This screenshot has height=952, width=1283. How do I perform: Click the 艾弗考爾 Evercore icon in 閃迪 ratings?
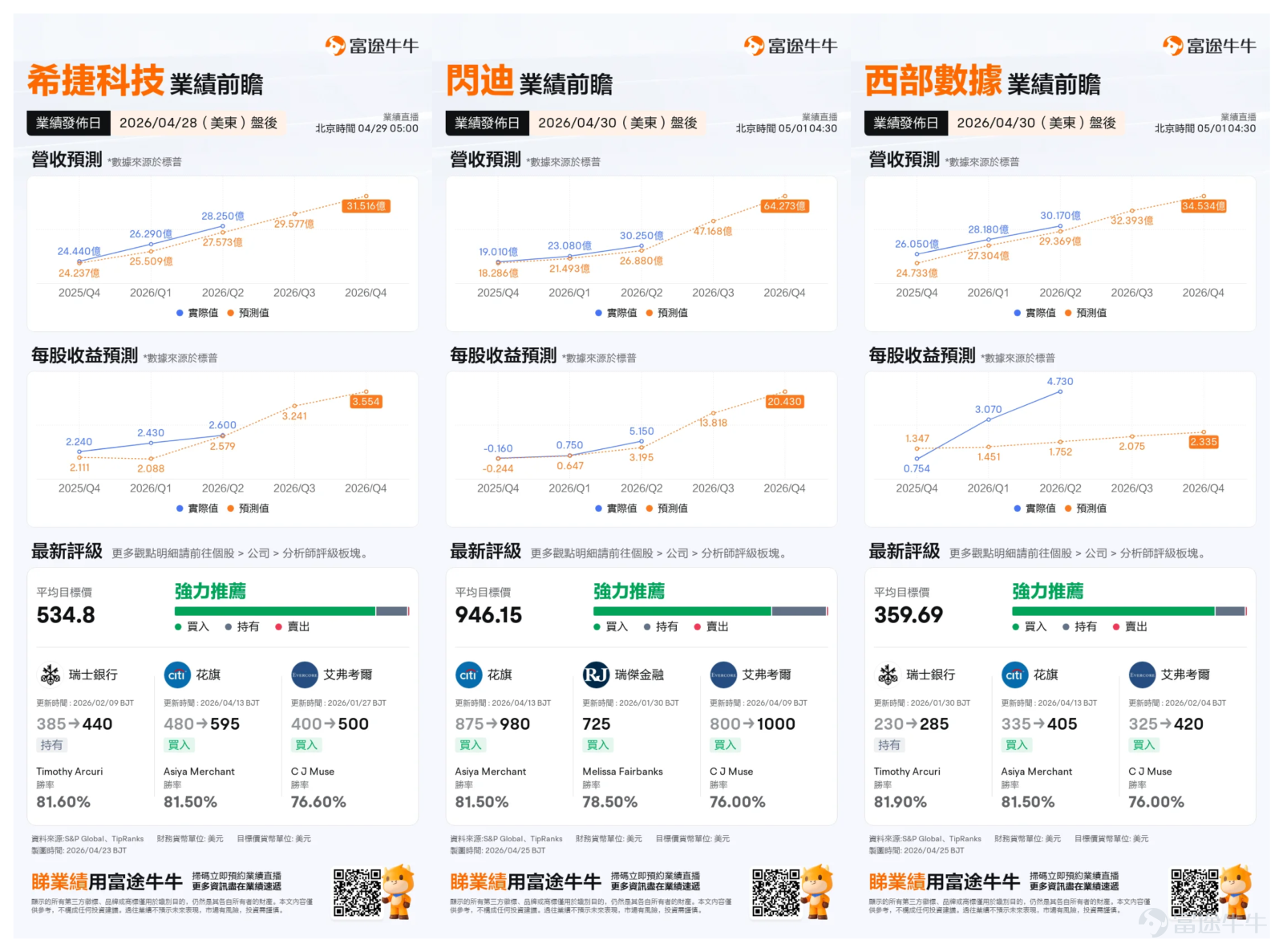(723, 675)
